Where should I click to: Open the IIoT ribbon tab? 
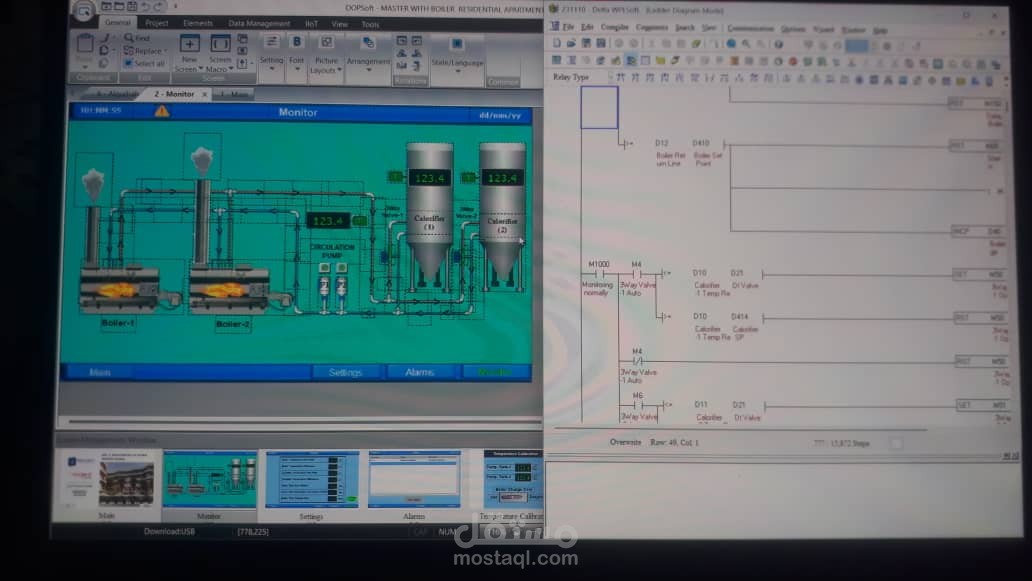point(311,24)
